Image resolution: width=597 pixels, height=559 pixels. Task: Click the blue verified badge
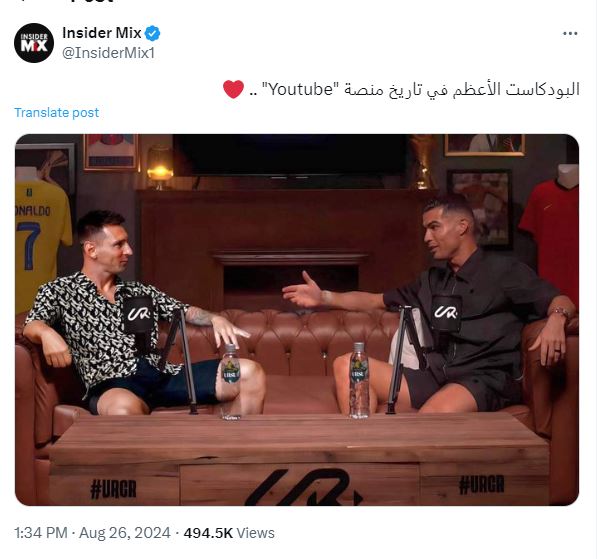click(153, 33)
